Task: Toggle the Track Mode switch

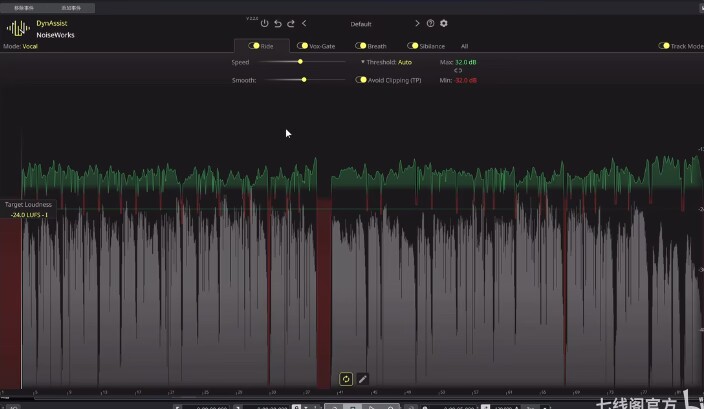Action: click(x=664, y=46)
